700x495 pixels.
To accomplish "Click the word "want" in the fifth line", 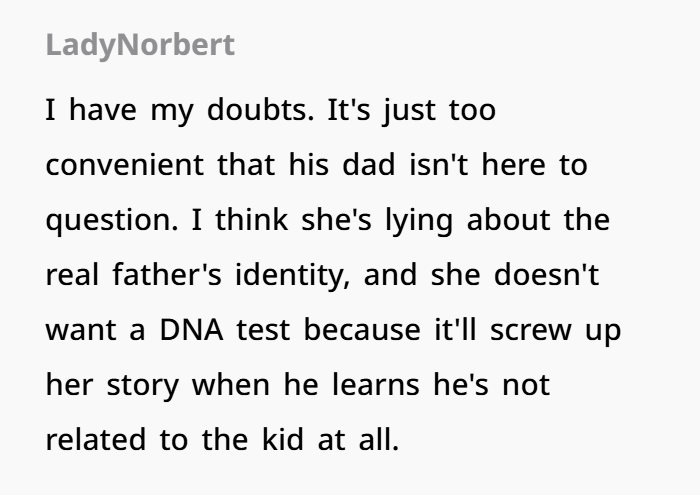I will coord(81,330).
